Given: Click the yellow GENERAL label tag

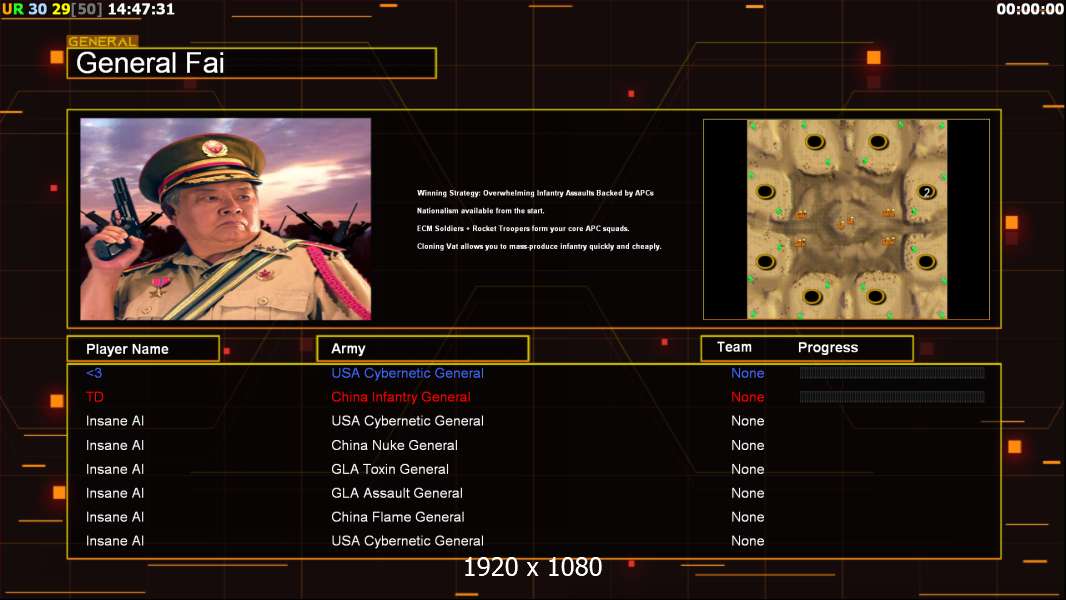Looking at the screenshot, I should click(x=103, y=41).
